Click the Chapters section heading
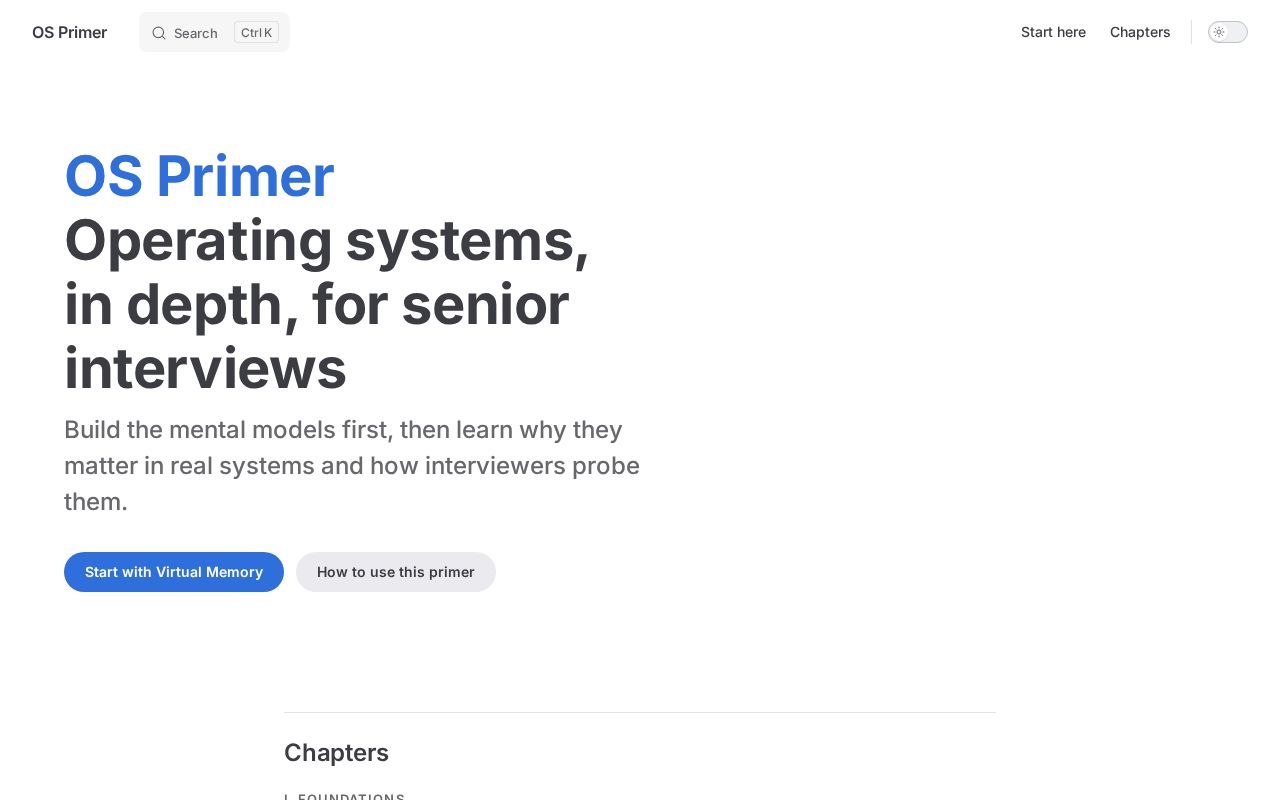1280x800 pixels. [336, 752]
